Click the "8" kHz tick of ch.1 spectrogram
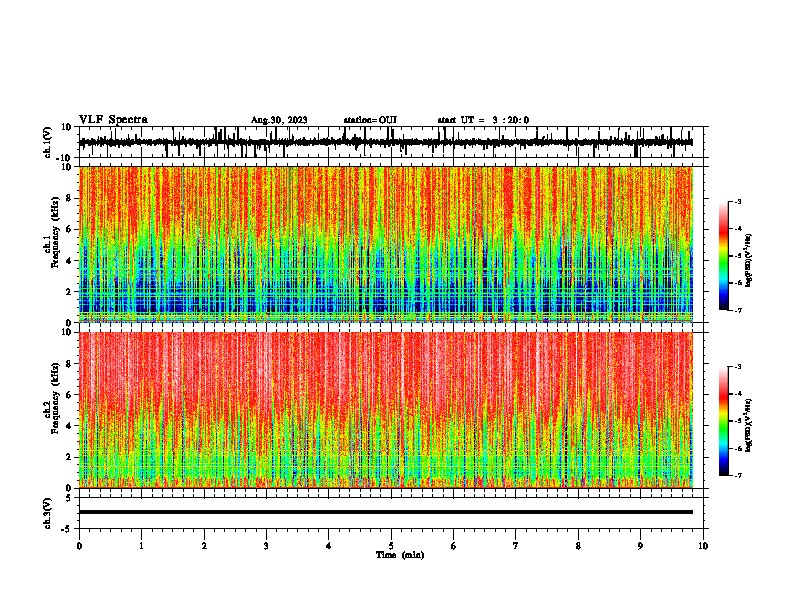The width and height of the screenshot is (792, 612). (70, 198)
